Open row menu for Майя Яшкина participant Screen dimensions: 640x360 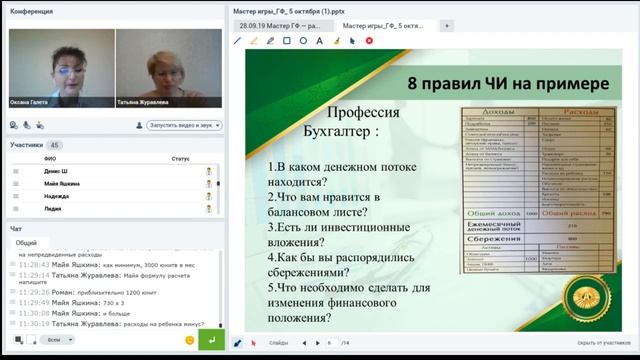[16, 184]
